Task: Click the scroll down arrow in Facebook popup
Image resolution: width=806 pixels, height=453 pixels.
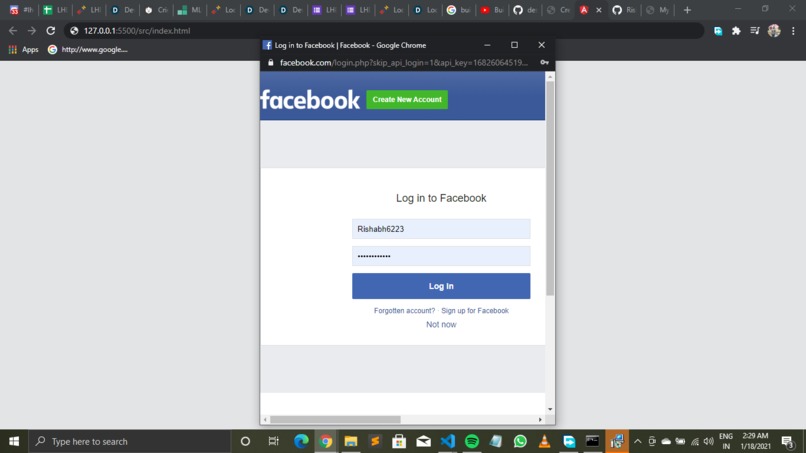Action: (x=550, y=409)
